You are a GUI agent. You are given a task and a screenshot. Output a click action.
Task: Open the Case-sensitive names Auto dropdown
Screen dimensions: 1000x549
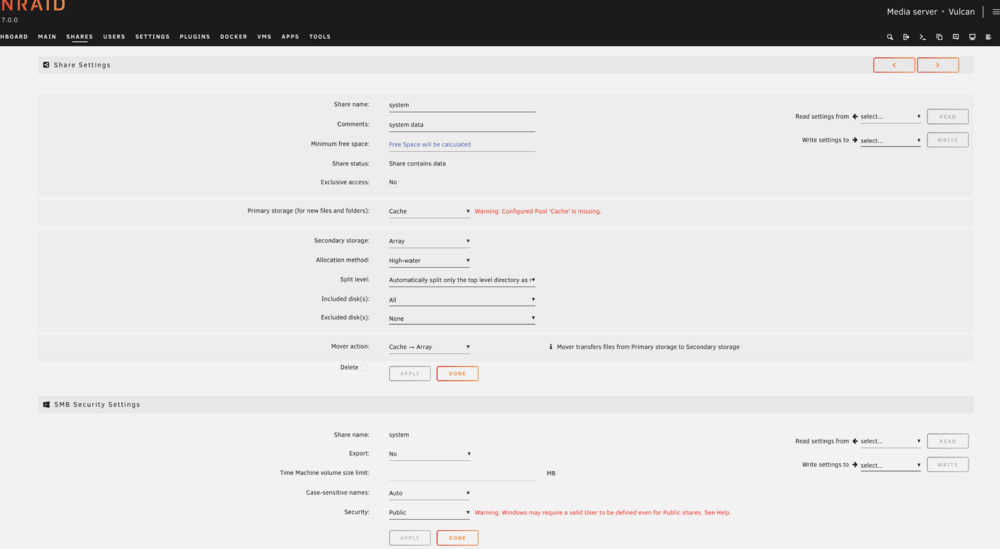click(x=429, y=493)
